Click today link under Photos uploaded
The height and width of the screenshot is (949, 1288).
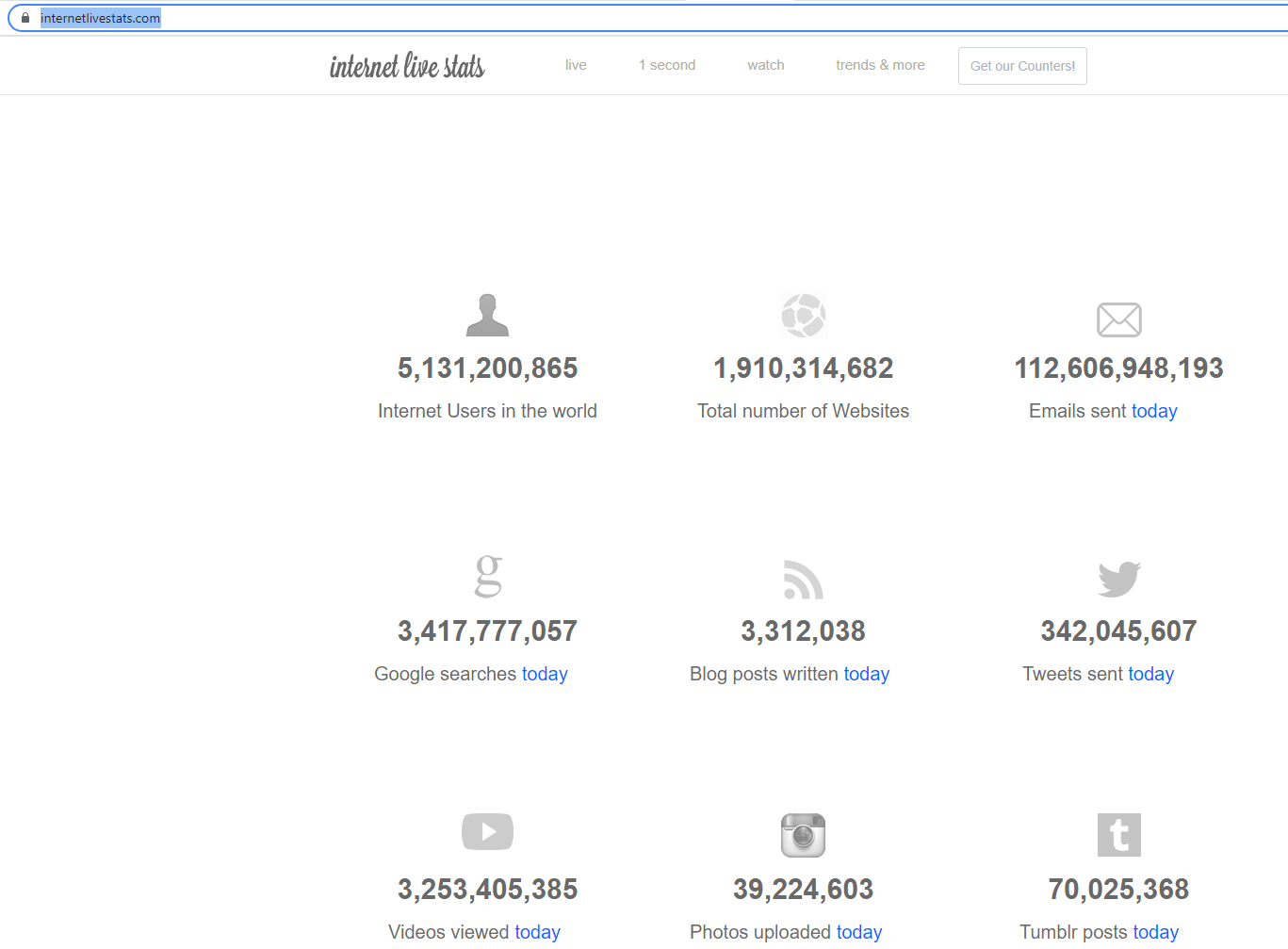pyautogui.click(x=859, y=932)
